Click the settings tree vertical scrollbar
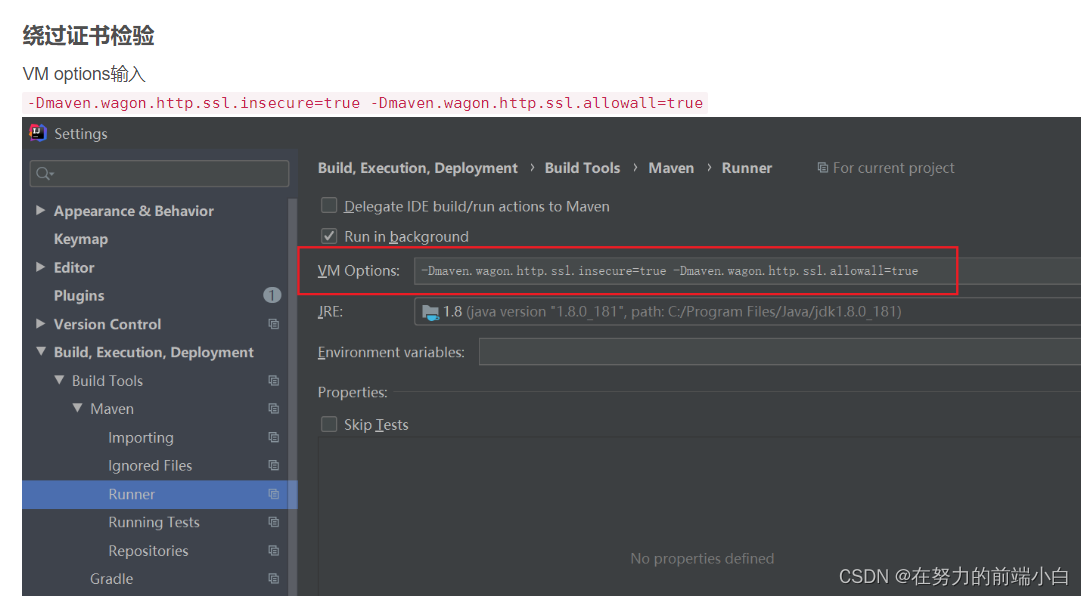1084x596 pixels. pos(292,397)
